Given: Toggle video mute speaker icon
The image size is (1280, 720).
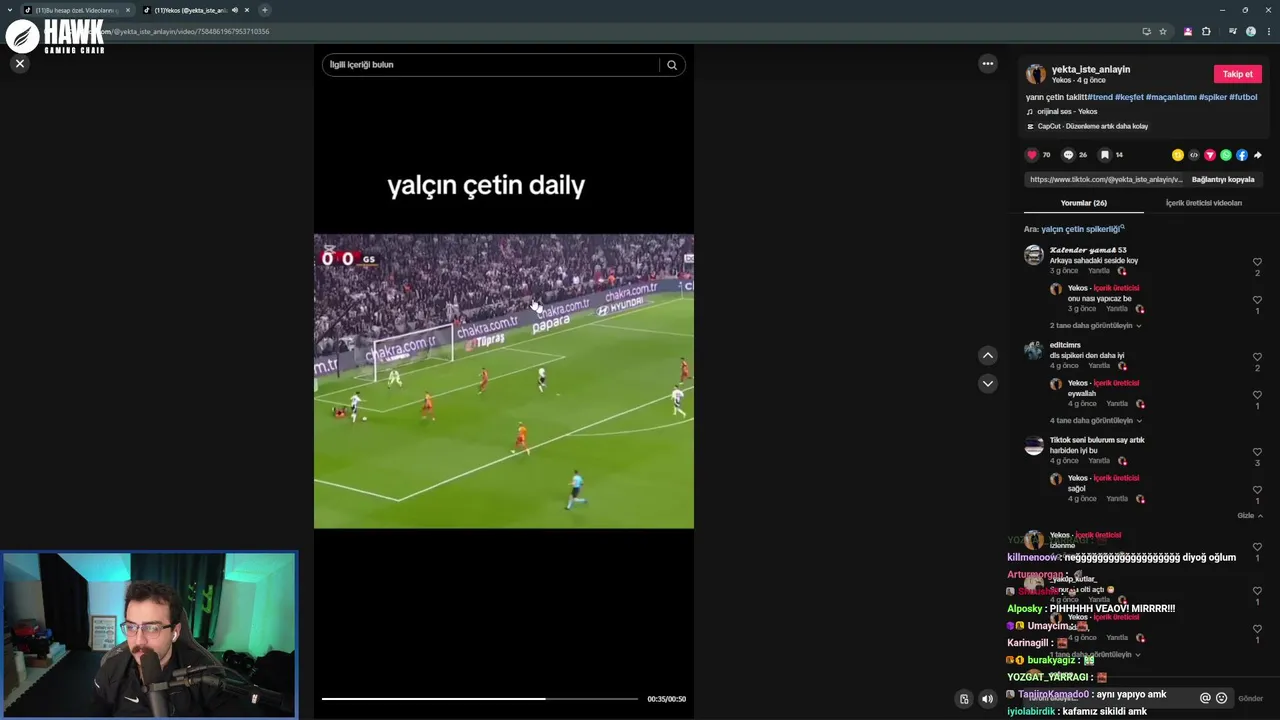Looking at the screenshot, I should pos(987,699).
